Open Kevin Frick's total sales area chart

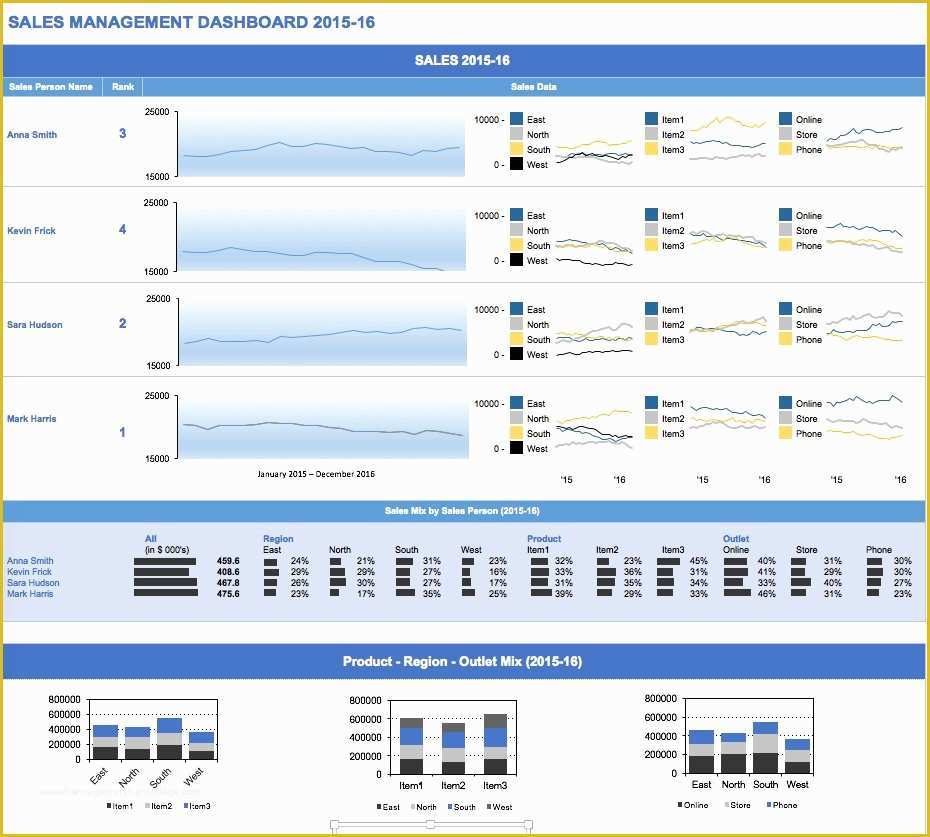321,237
